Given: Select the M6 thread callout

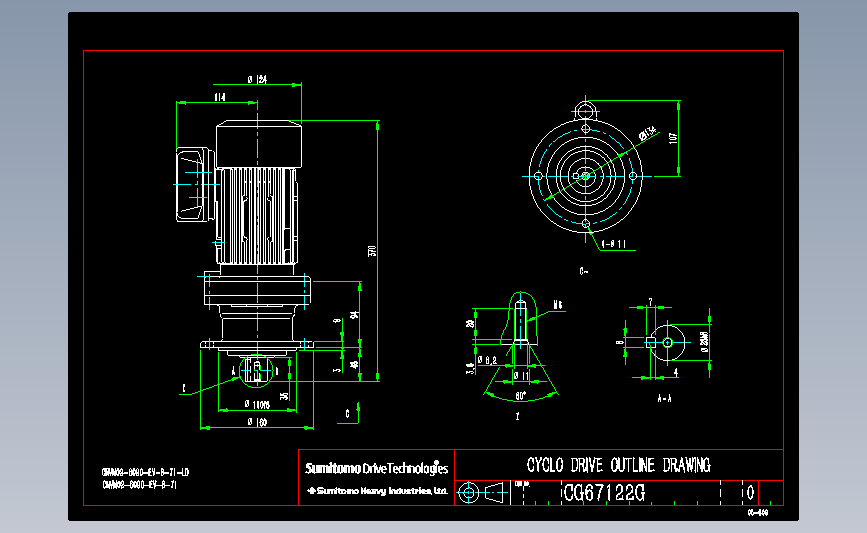Looking at the screenshot, I should pos(557,305).
